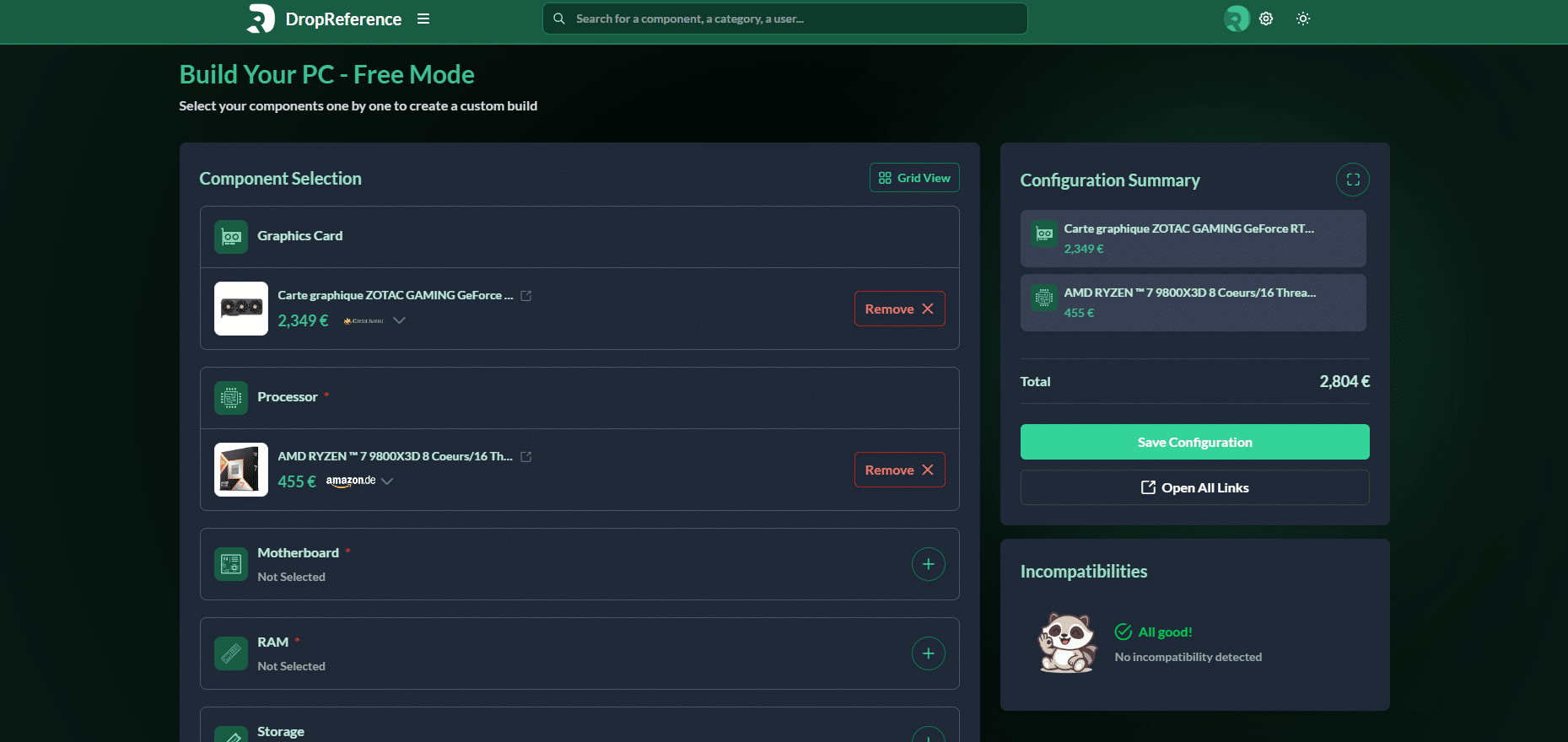Remove the ZOTAC GAMING GeForce graphics card
Image resolution: width=1568 pixels, height=742 pixels.
click(899, 309)
